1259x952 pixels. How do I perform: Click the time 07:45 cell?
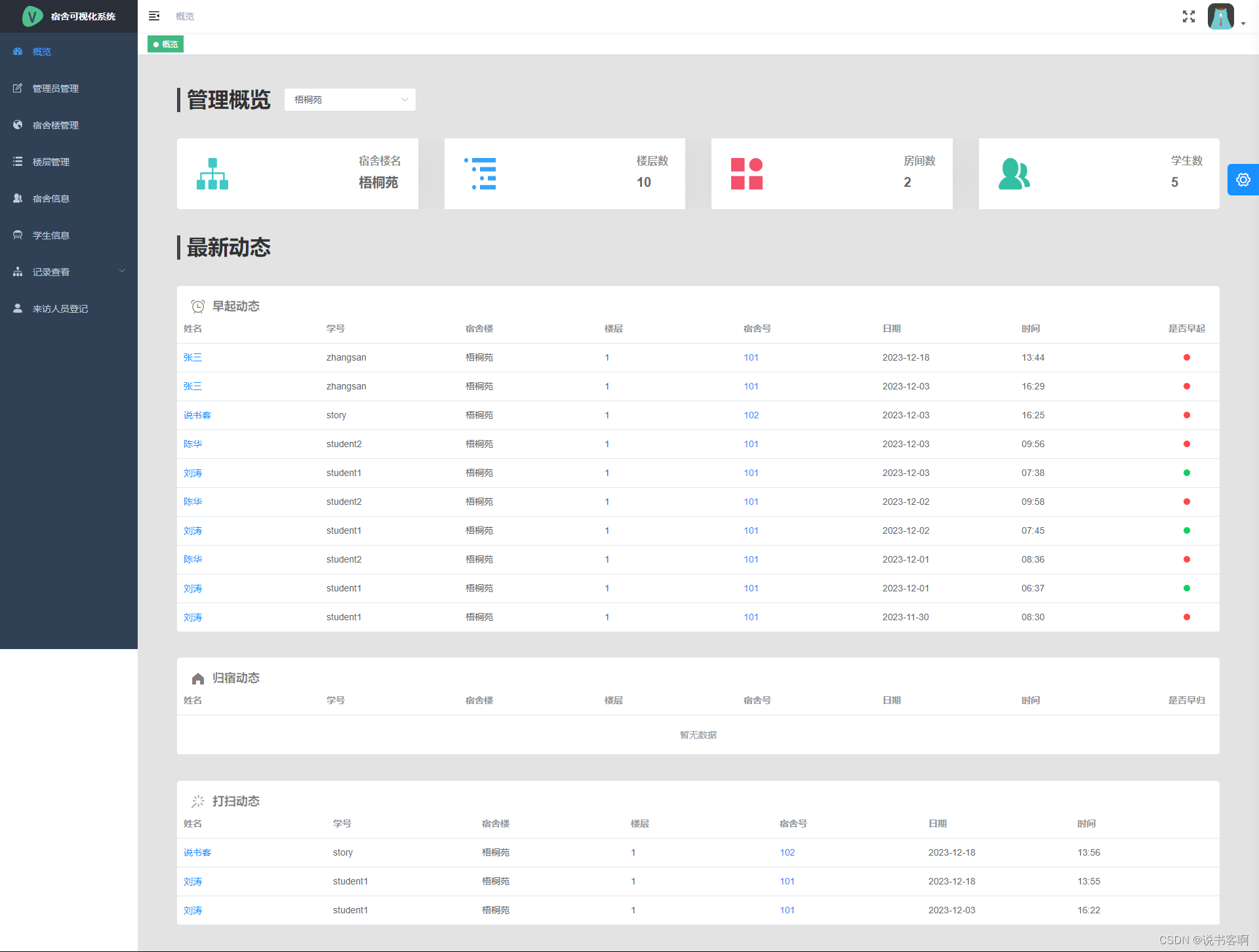click(1033, 530)
